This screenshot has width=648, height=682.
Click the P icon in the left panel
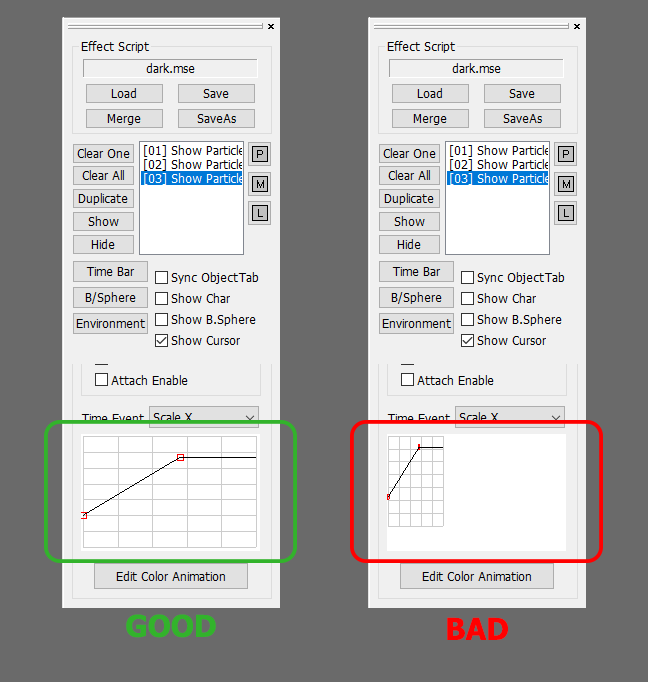[260, 154]
